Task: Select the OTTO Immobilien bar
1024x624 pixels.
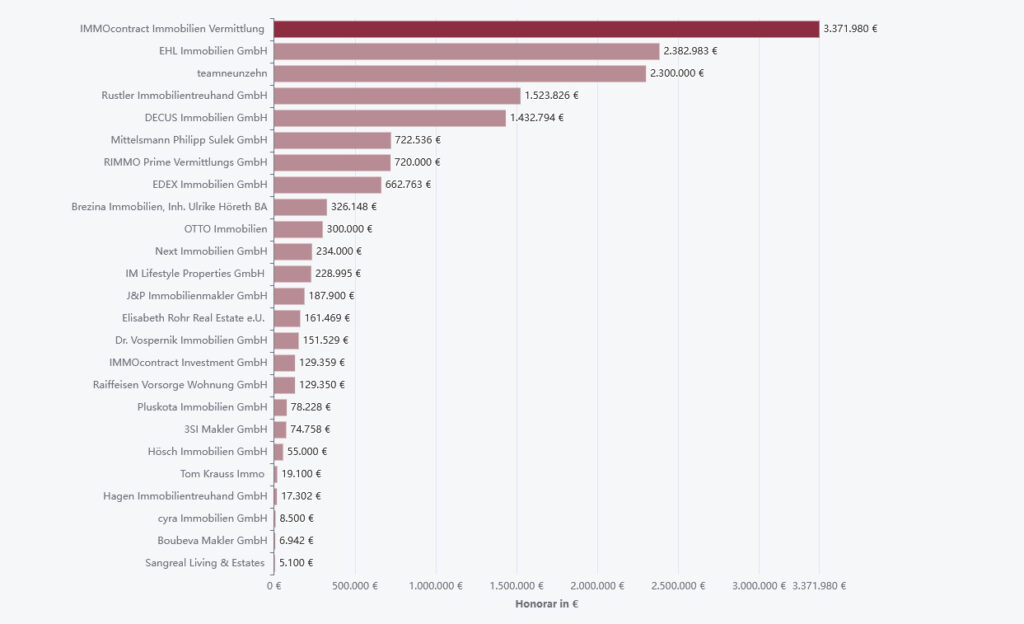Action: click(298, 229)
